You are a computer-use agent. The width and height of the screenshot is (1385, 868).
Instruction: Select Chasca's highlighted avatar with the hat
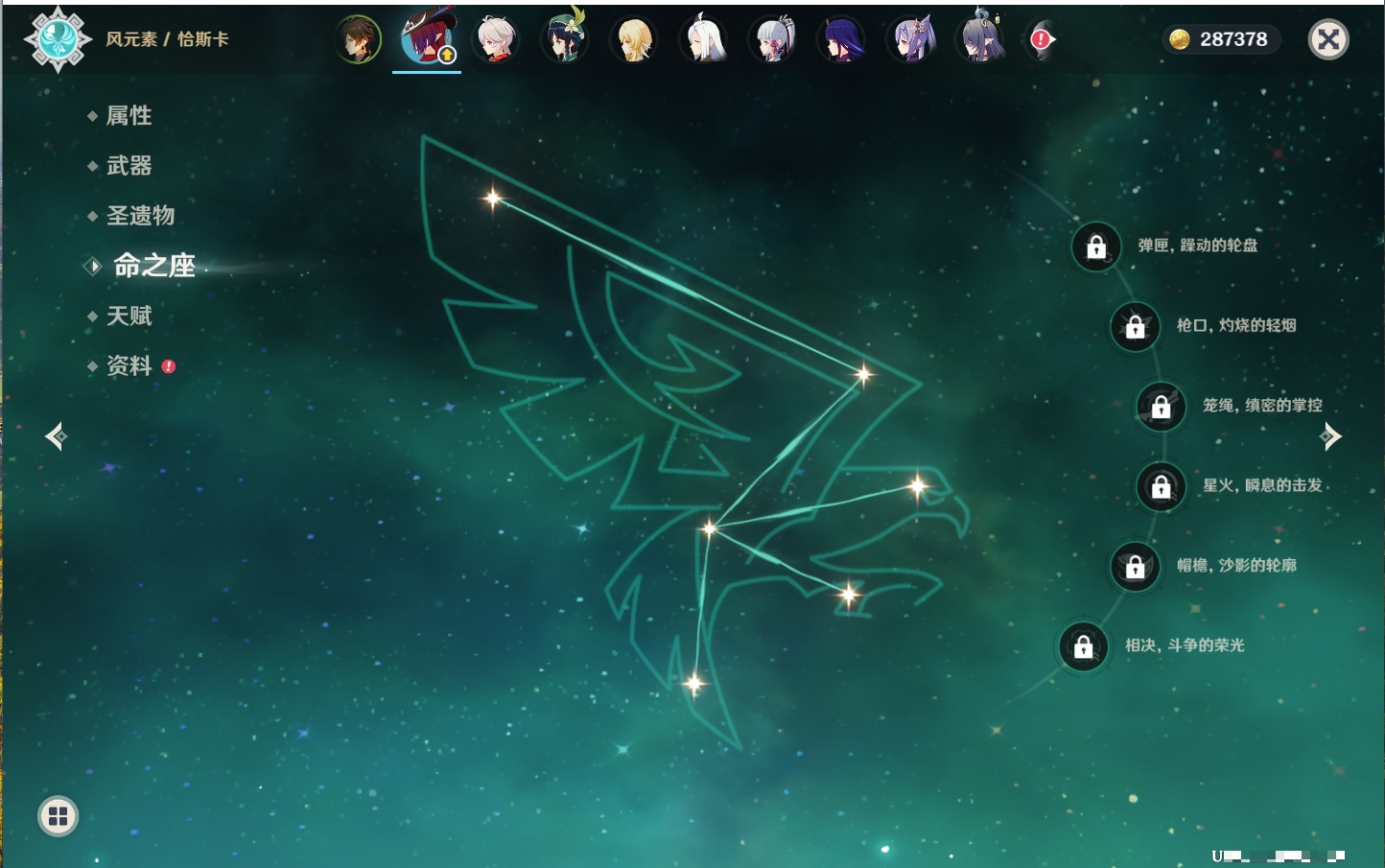tap(427, 39)
